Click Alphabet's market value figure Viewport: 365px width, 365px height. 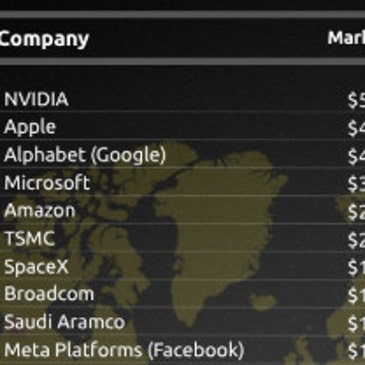(356, 156)
